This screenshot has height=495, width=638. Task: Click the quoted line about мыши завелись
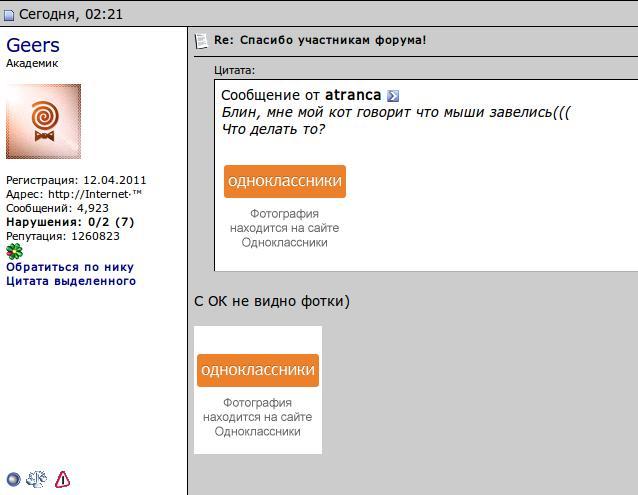396,112
